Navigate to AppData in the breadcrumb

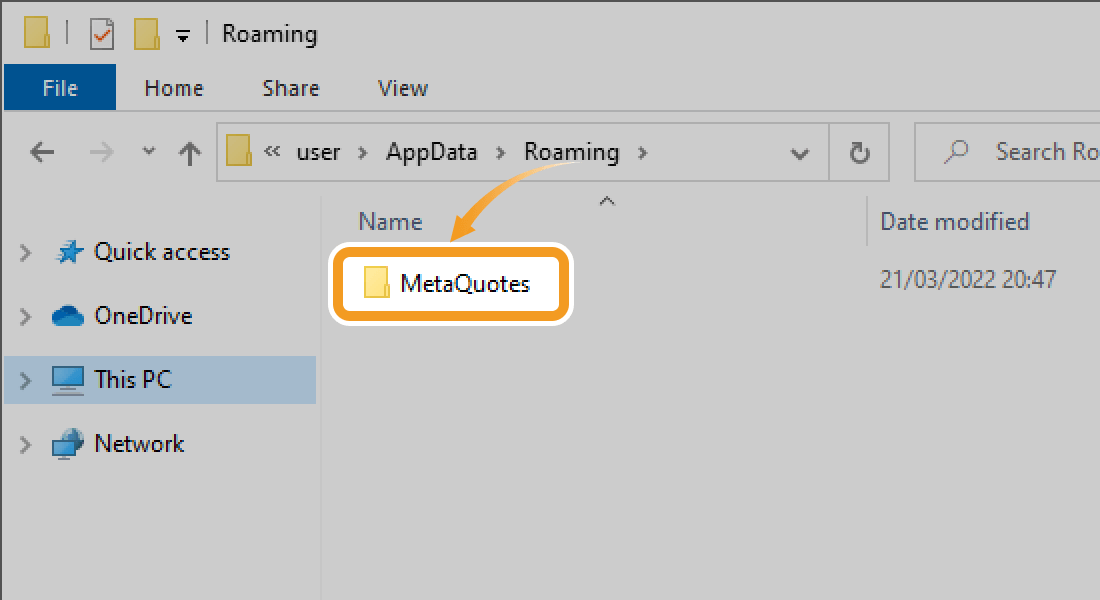432,152
